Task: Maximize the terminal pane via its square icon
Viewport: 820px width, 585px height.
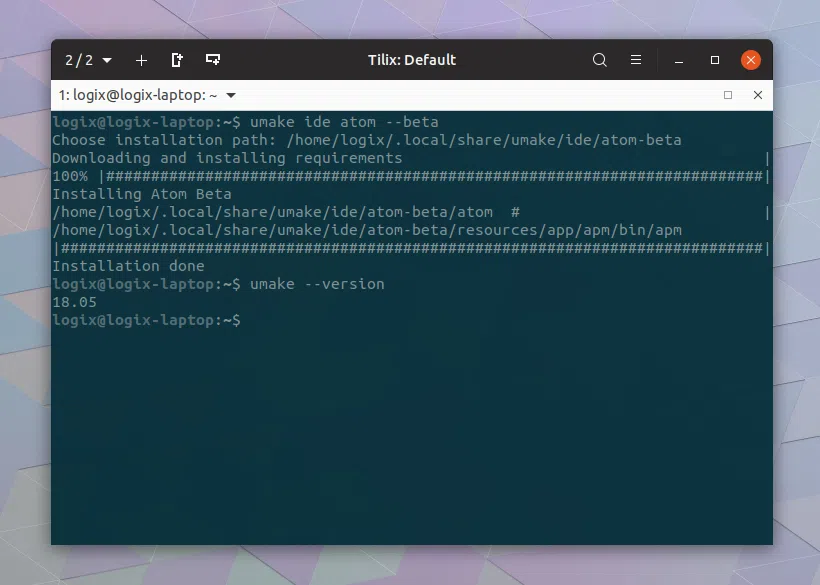Action: point(728,95)
